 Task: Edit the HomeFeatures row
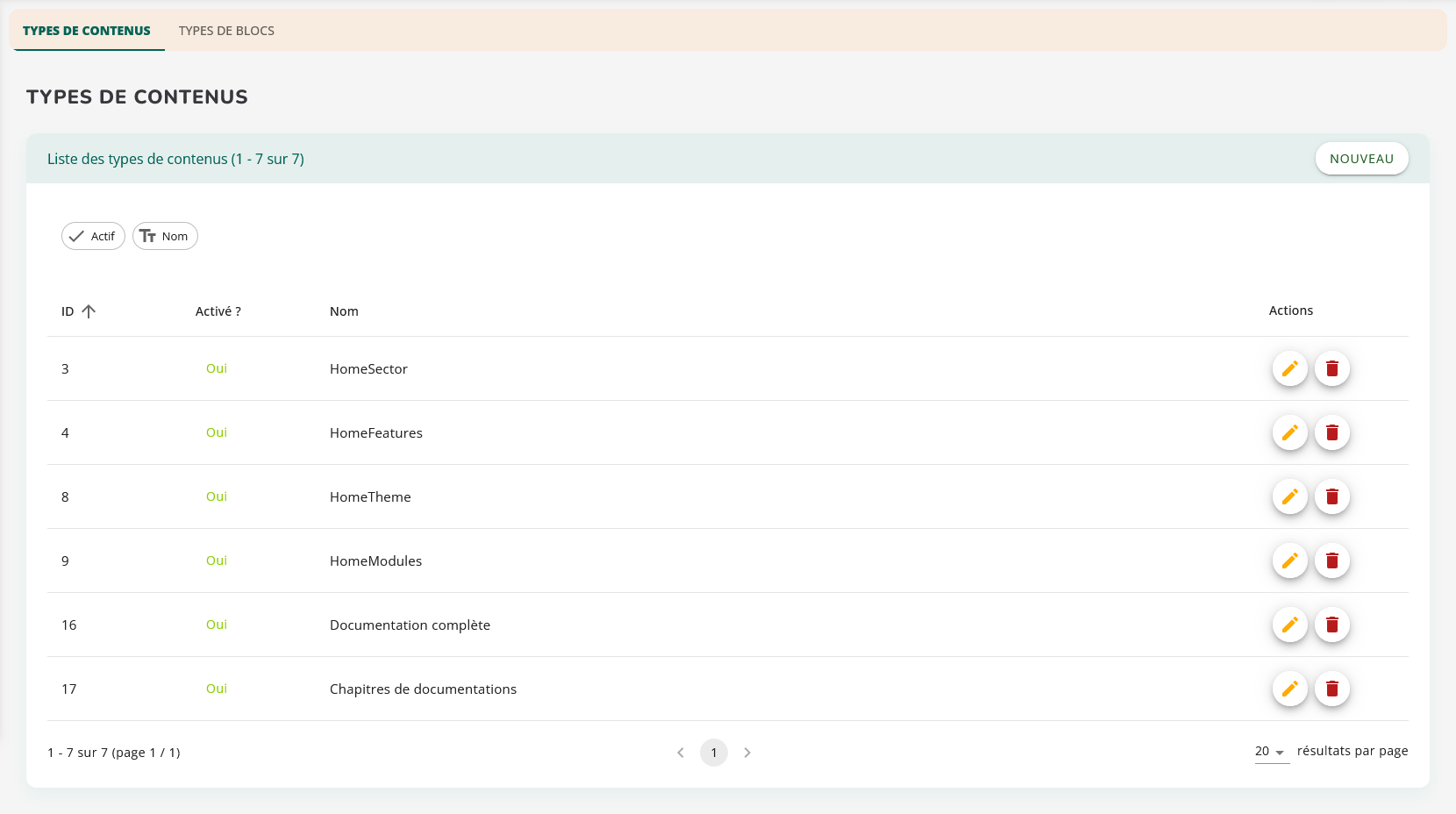[x=1289, y=432]
